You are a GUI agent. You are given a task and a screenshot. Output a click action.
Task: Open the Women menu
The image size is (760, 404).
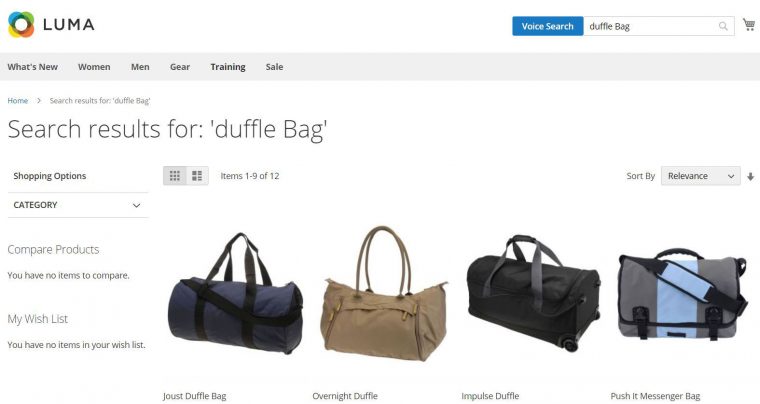point(94,67)
